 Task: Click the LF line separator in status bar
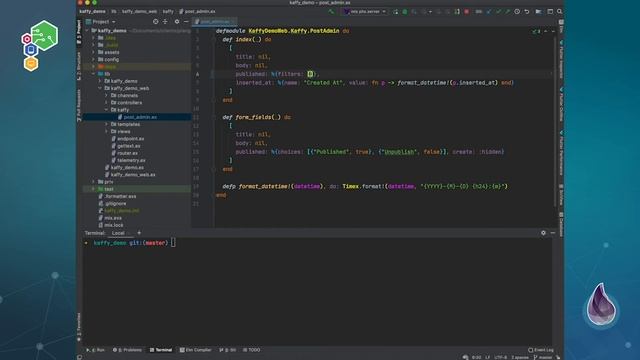pyautogui.click(x=487, y=357)
